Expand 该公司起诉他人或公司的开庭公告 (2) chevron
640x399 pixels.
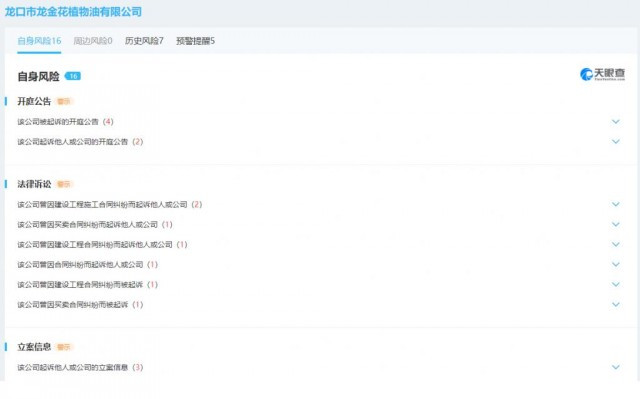[616, 142]
